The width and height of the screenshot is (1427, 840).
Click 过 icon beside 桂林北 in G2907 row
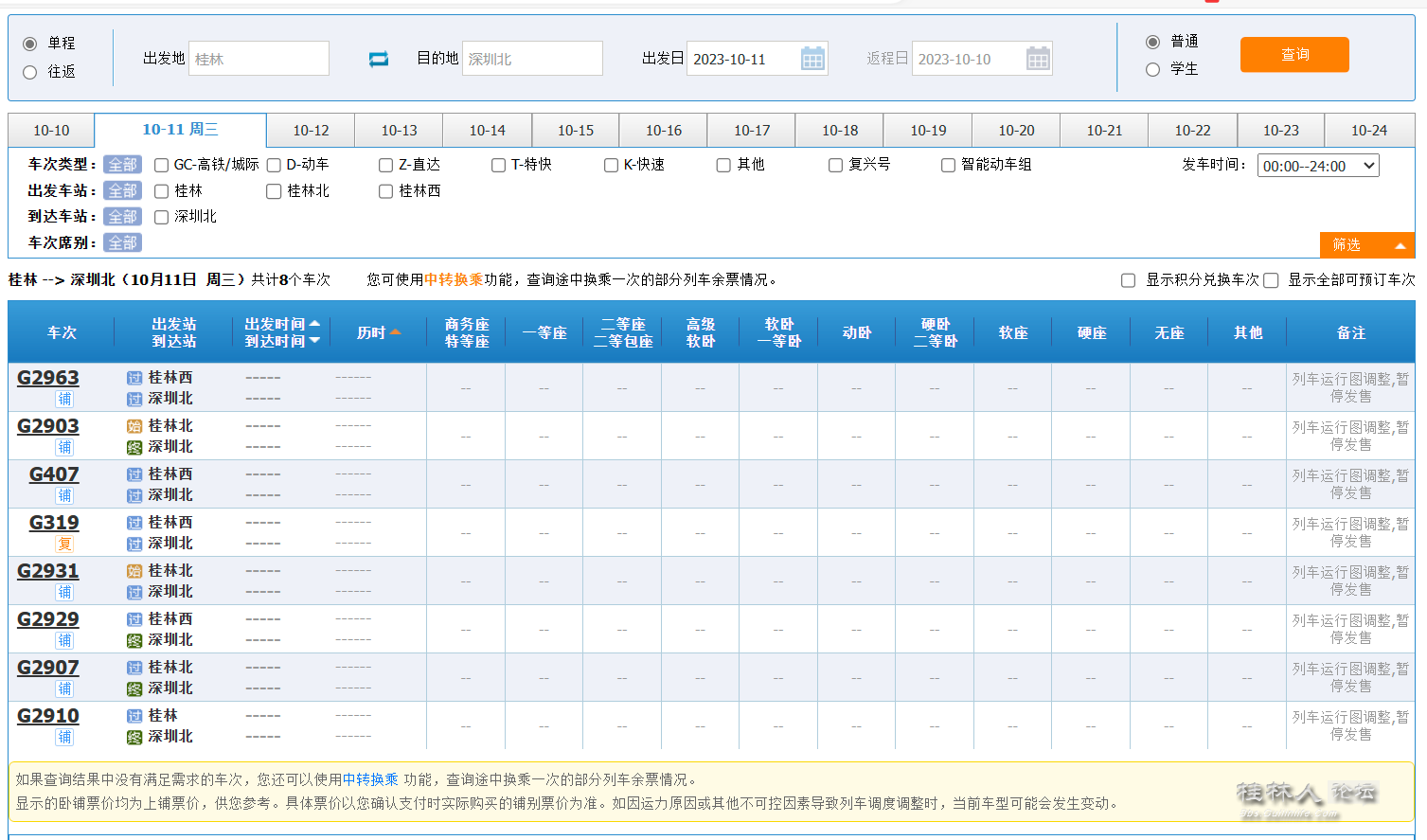134,668
